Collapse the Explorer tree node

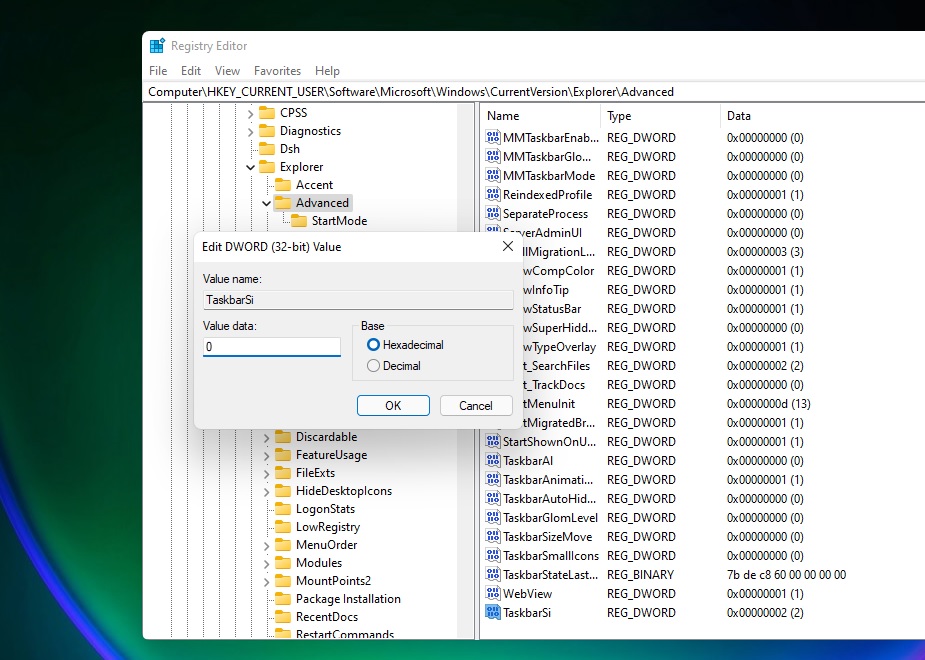pyautogui.click(x=250, y=167)
